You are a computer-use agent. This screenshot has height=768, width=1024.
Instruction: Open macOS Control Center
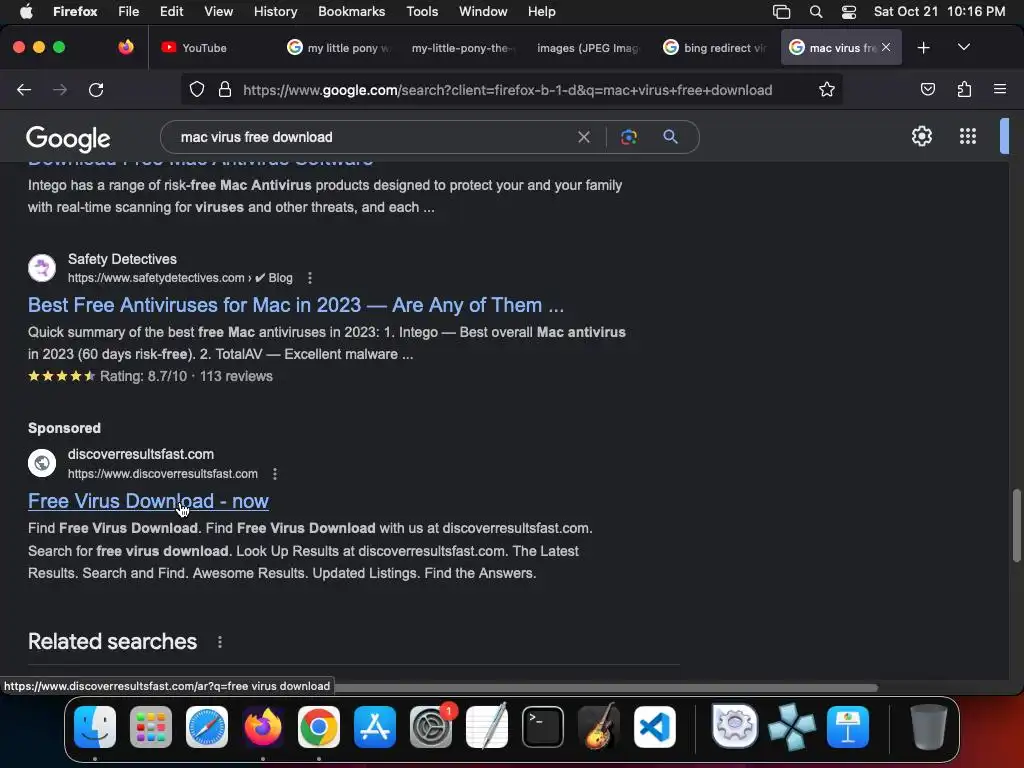pyautogui.click(x=848, y=12)
